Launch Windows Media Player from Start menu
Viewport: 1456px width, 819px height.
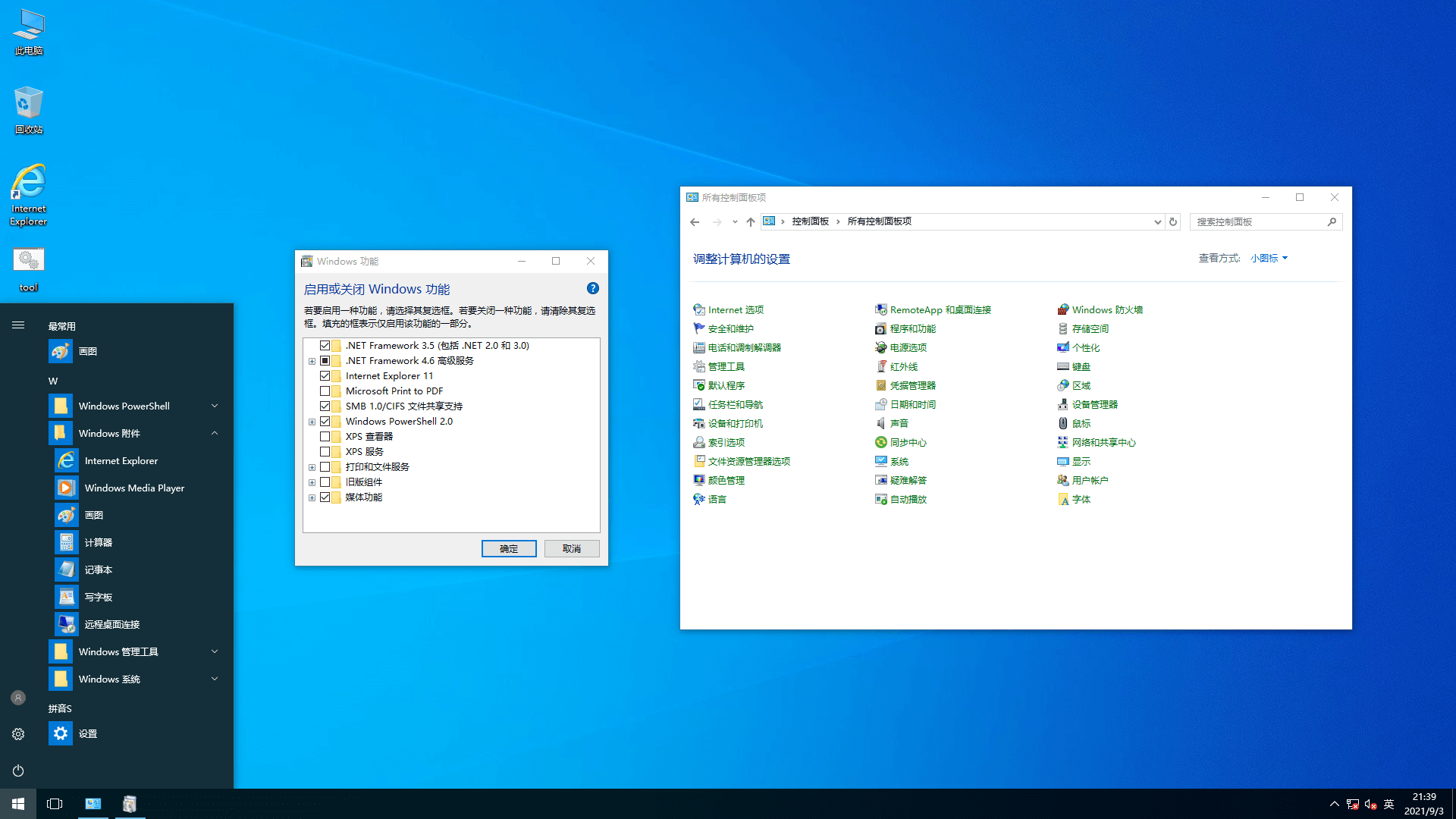(134, 488)
